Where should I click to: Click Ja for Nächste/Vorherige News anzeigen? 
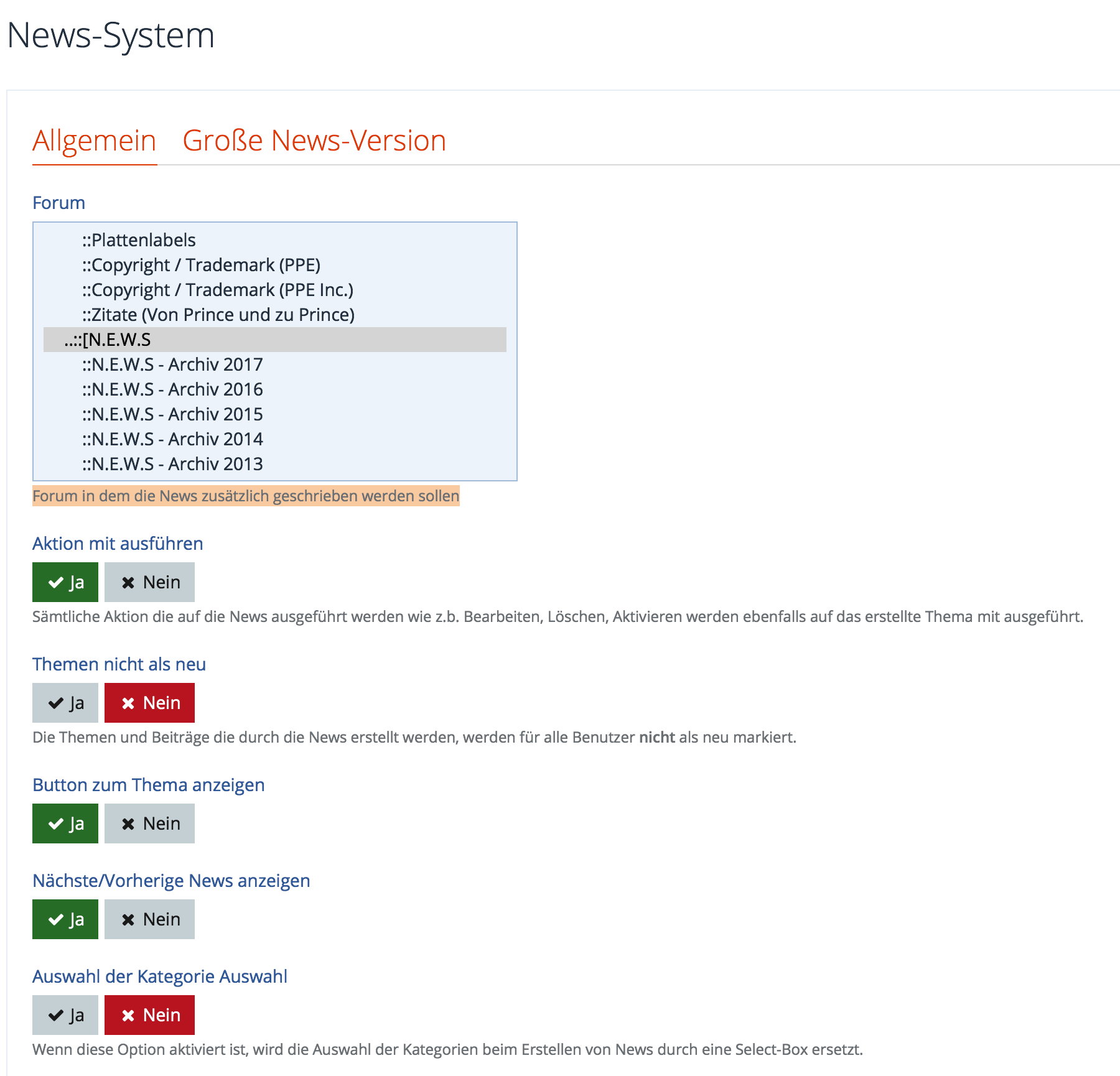(65, 919)
